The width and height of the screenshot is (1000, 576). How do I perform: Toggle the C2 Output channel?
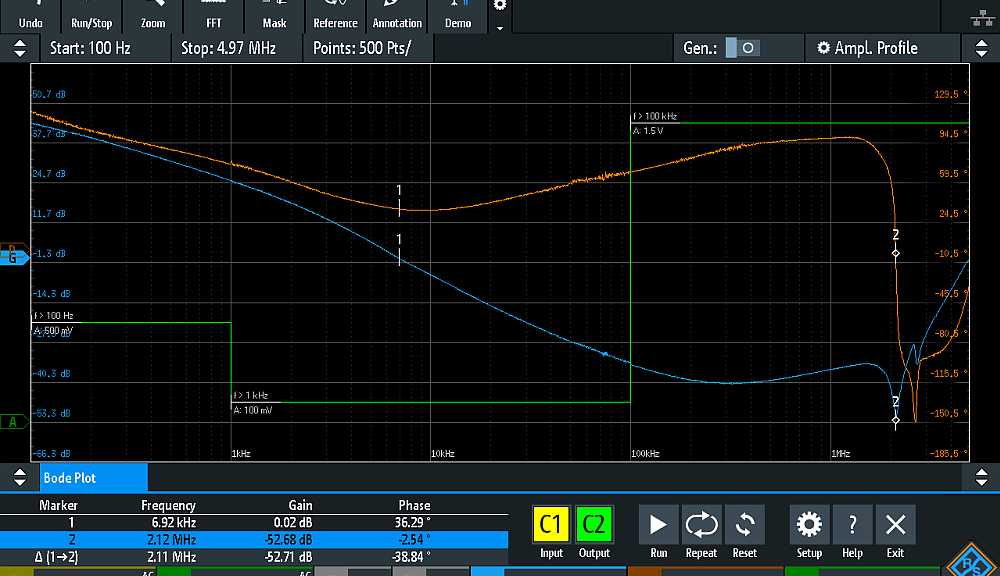594,532
